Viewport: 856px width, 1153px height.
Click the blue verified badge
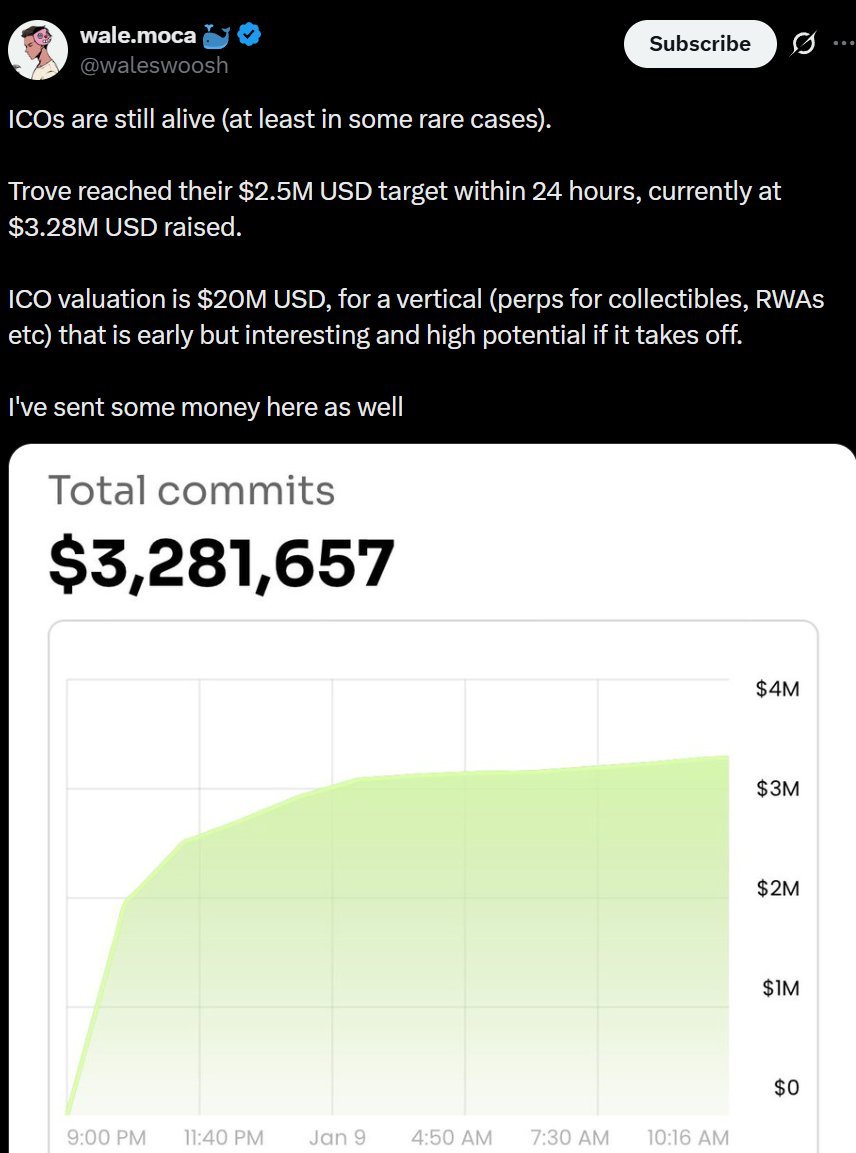tap(250, 37)
